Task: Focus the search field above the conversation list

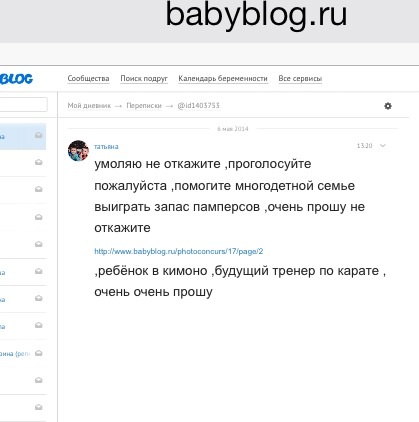Action: point(23,105)
